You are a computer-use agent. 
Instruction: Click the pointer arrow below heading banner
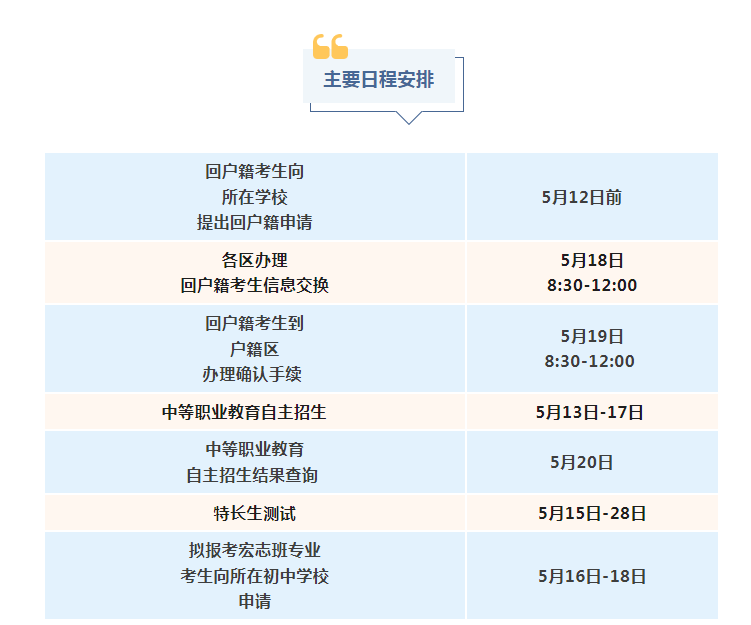[x=408, y=117]
